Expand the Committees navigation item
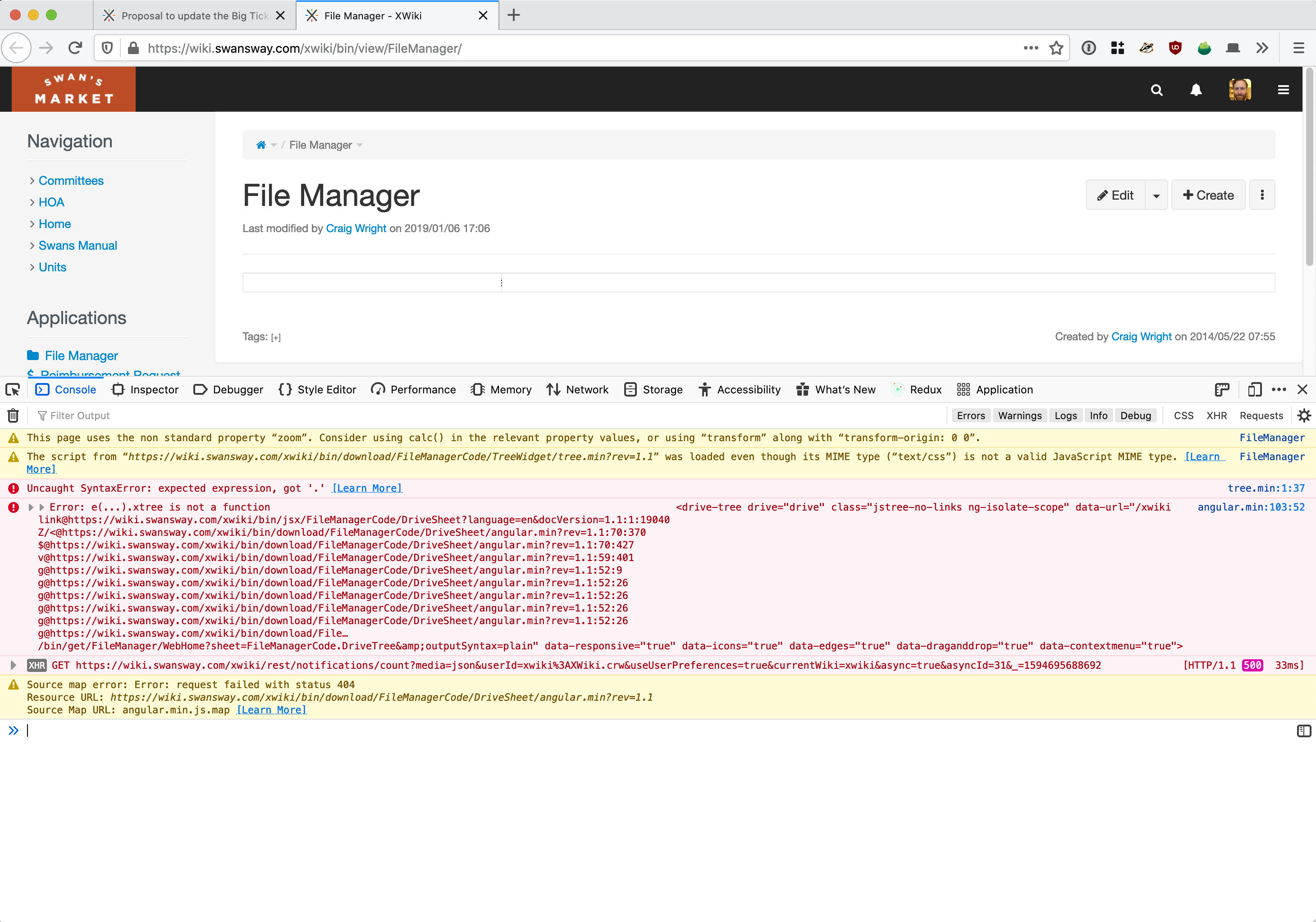Image resolution: width=1316 pixels, height=922 pixels. [32, 181]
